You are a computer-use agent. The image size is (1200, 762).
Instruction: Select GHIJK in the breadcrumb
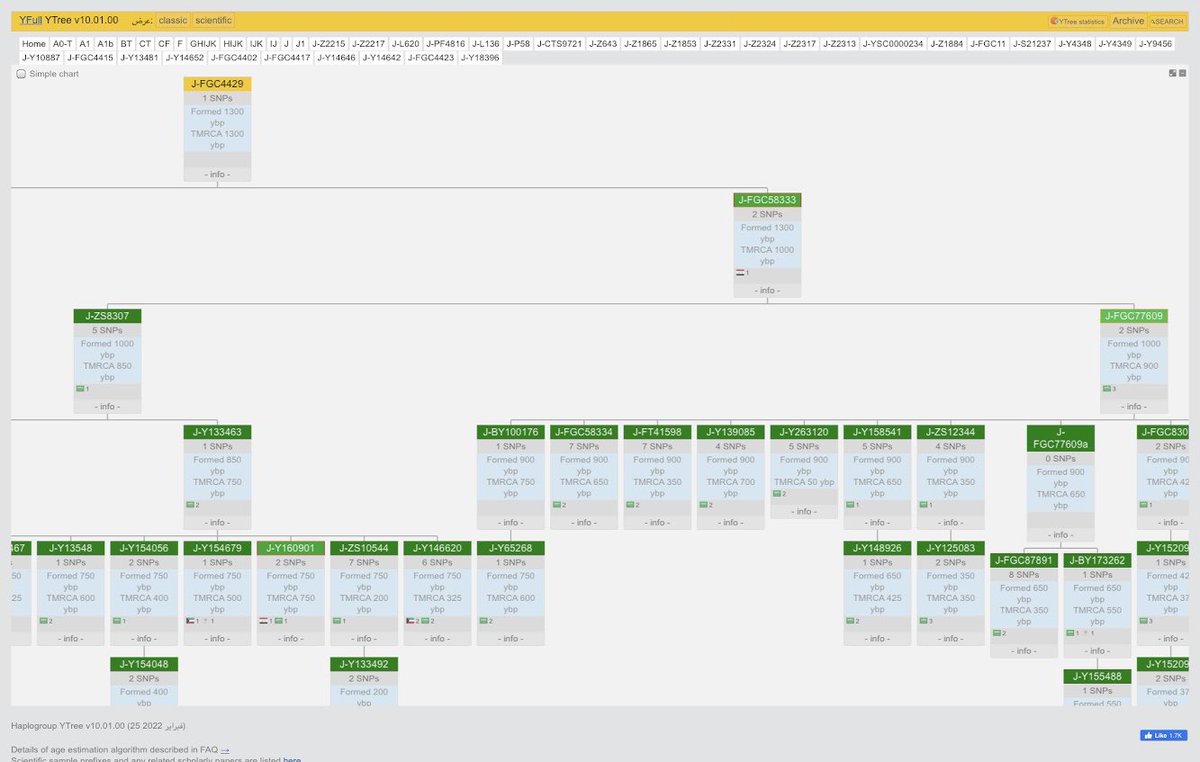click(x=203, y=44)
